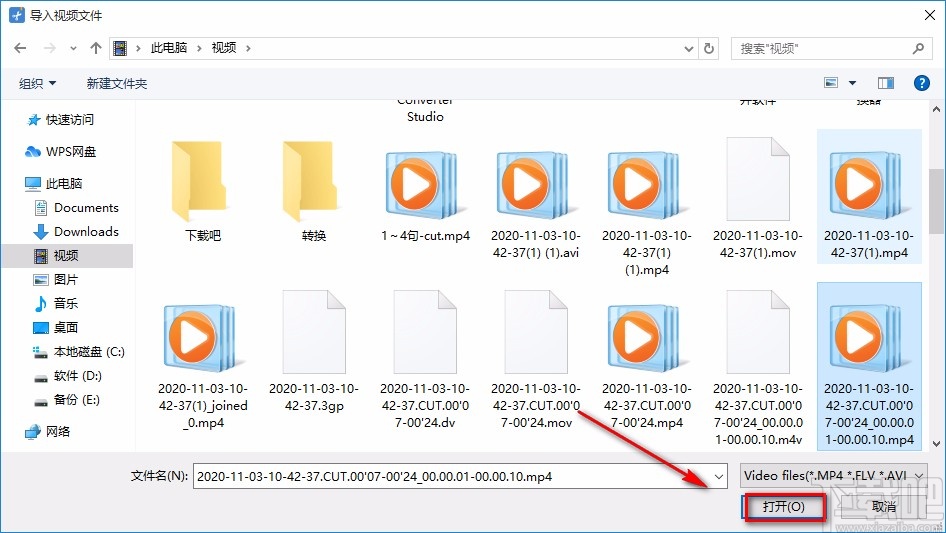946x533 pixels.
Task: Open recent locations dropdown arrow
Action: 73,48
